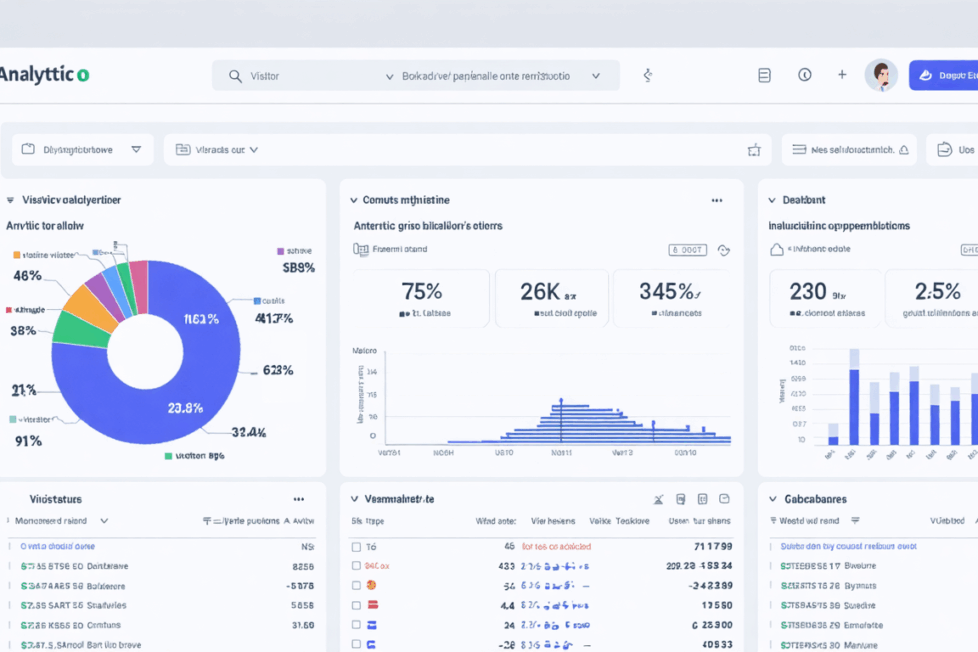Screen dimensions: 978x652
Task: Click the red 'for tes co adoicled' link
Action: pyautogui.click(x=556, y=547)
